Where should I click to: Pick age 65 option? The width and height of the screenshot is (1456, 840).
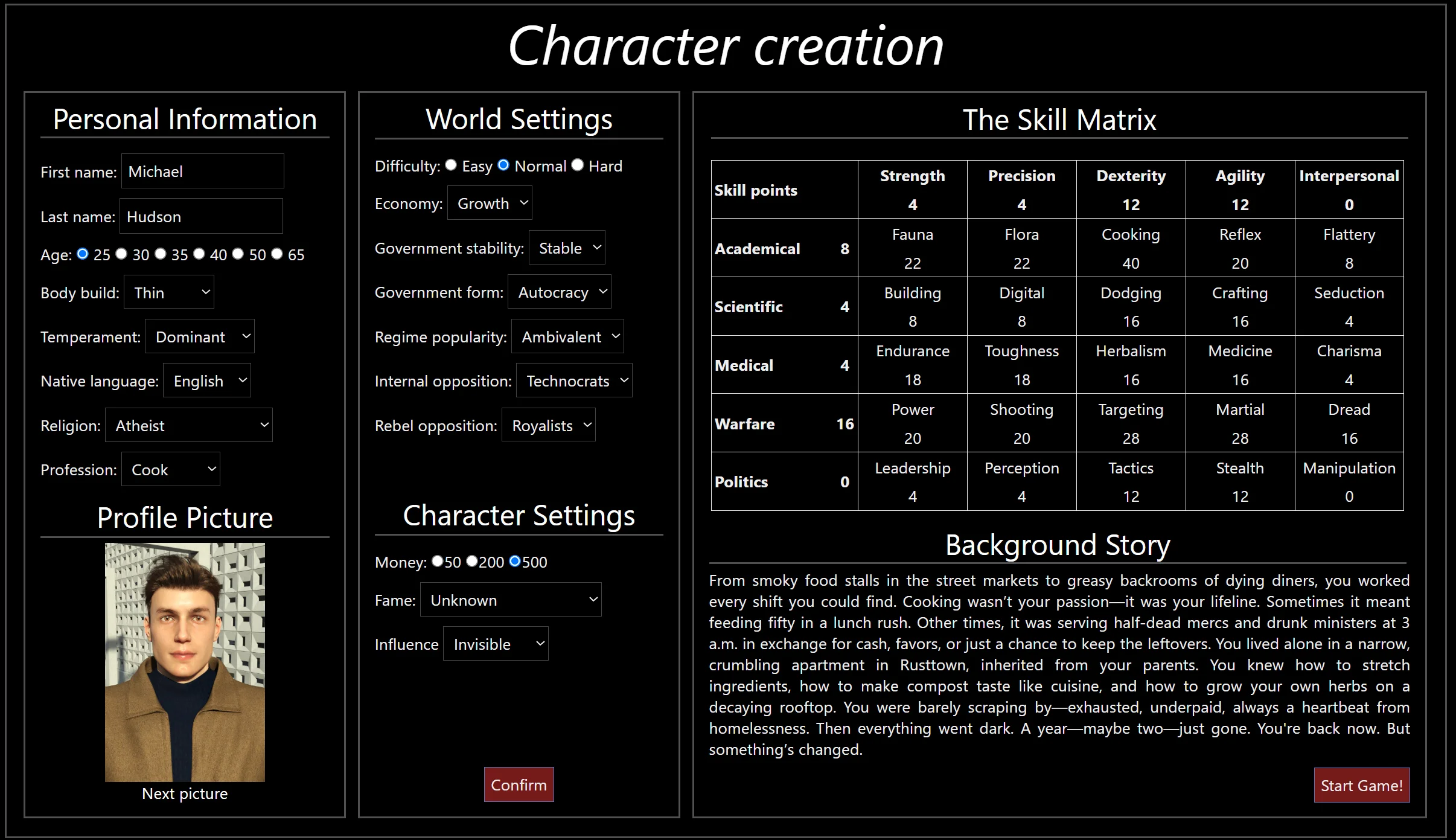point(277,254)
